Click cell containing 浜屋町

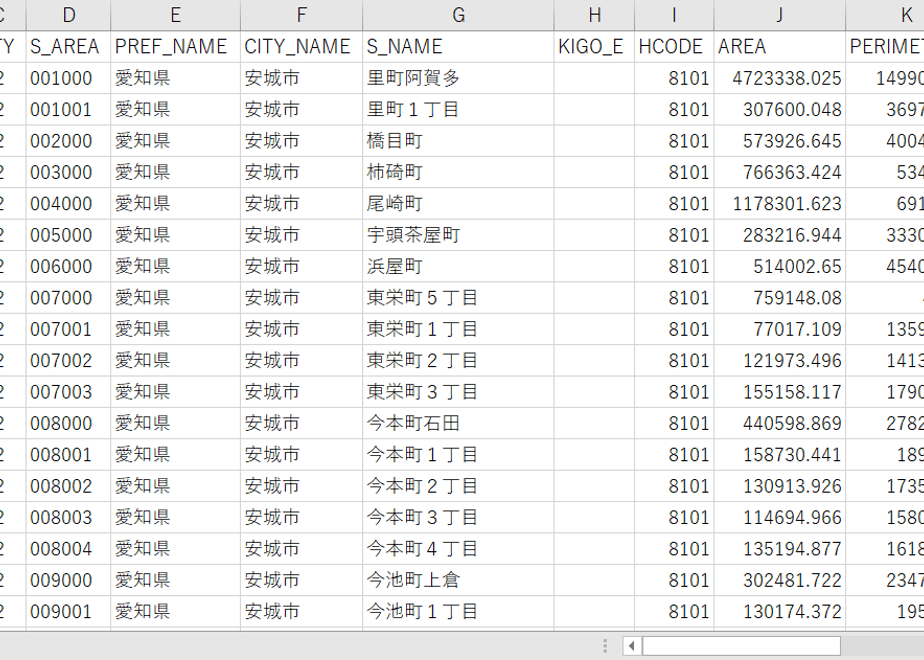click(x=458, y=266)
